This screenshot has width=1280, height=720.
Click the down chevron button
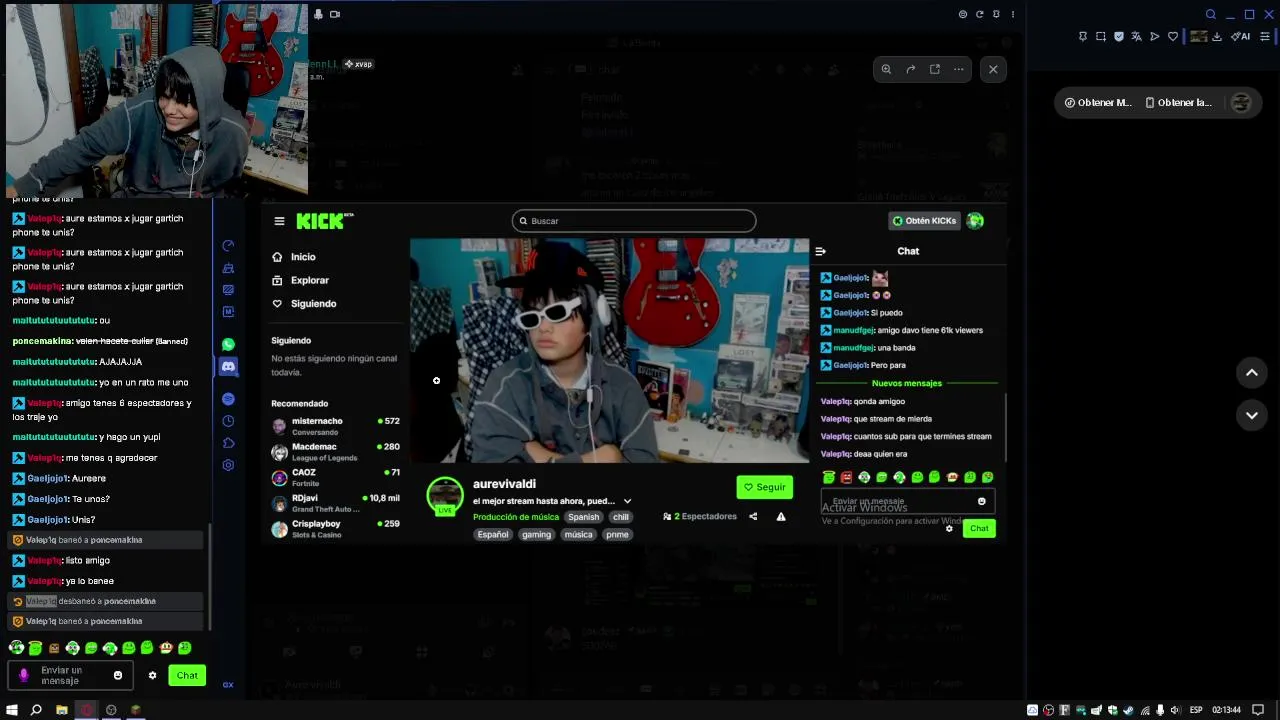click(1252, 415)
